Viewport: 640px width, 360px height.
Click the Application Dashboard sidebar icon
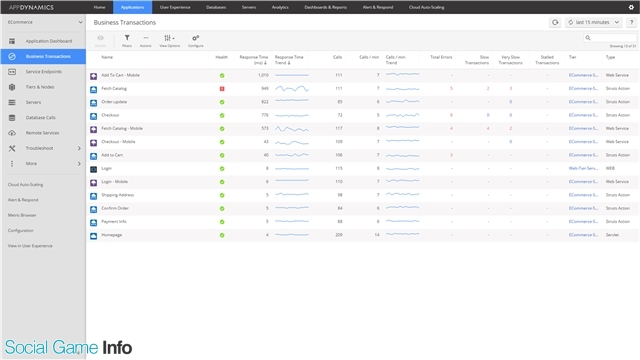point(12,41)
